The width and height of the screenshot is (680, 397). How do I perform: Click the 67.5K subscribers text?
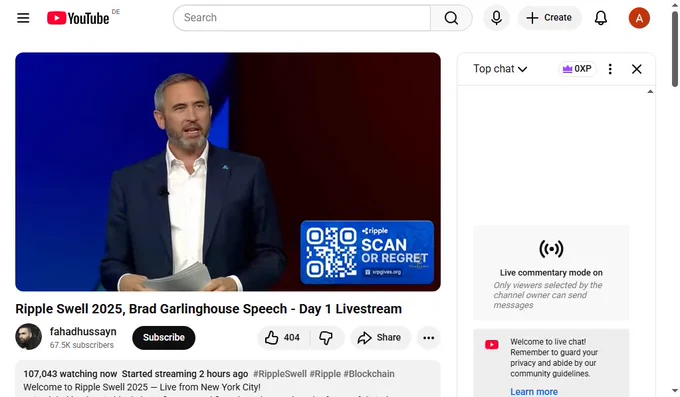pos(82,345)
